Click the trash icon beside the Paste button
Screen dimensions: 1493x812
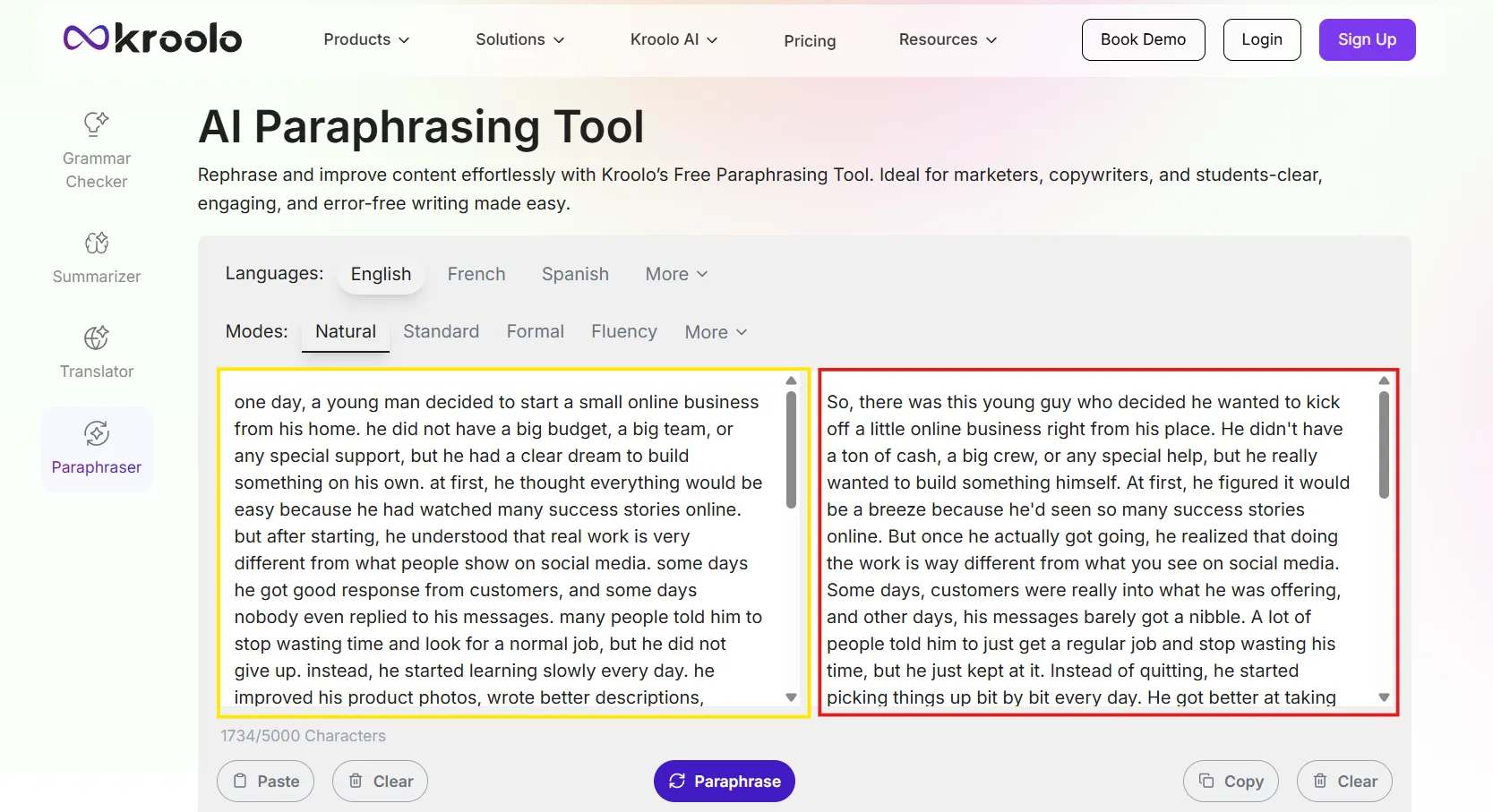[x=356, y=781]
